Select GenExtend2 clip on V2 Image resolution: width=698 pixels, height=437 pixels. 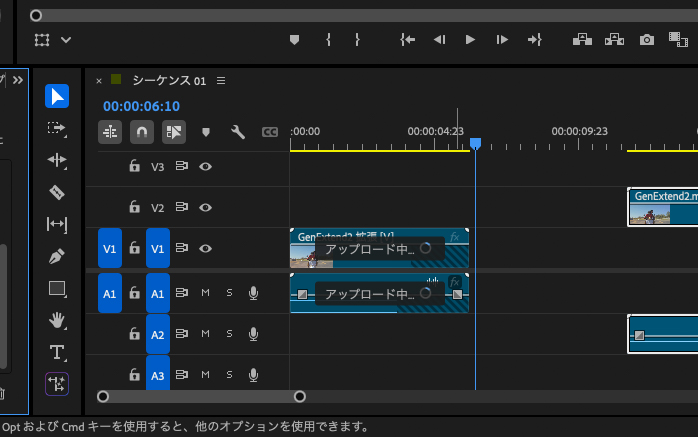coord(662,207)
